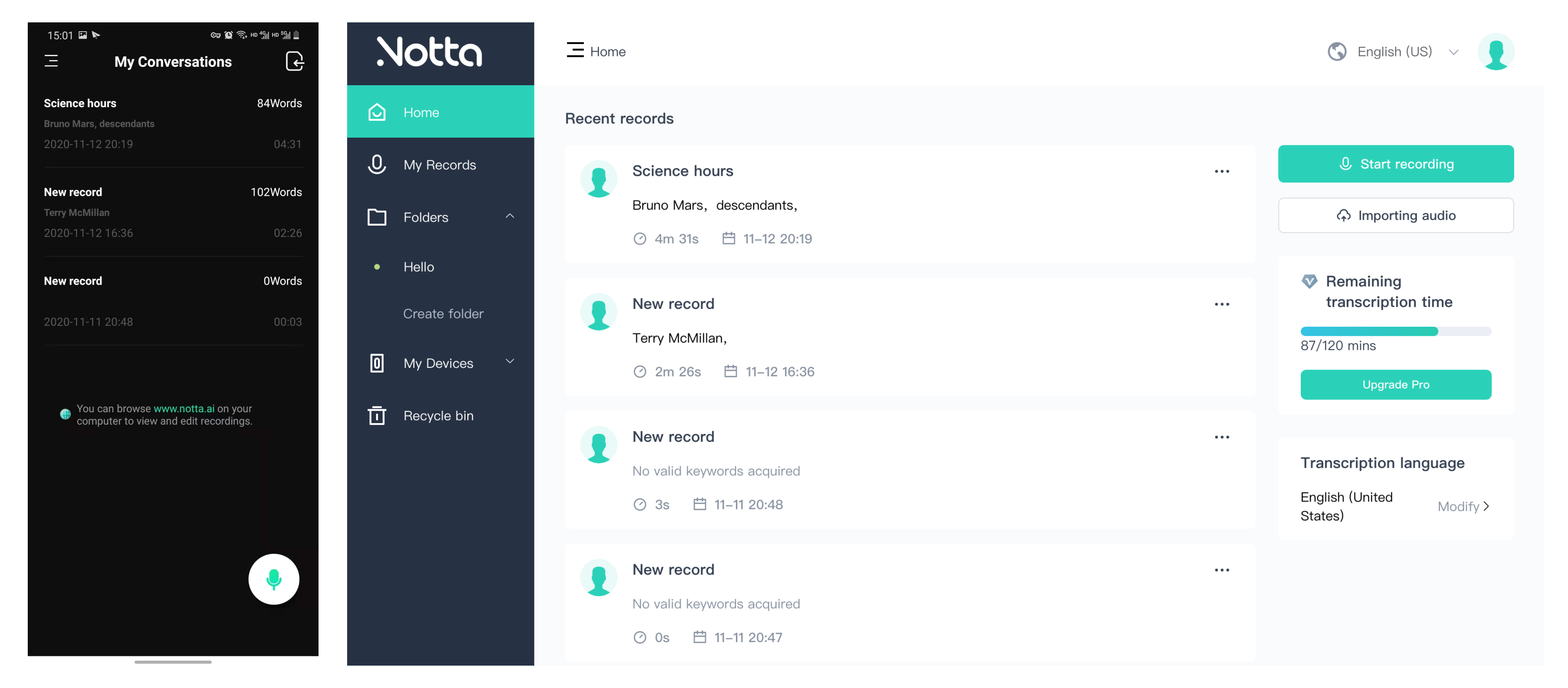Image resolution: width=1568 pixels, height=688 pixels.
Task: Tap the export icon beside My Conversations
Action: click(295, 61)
